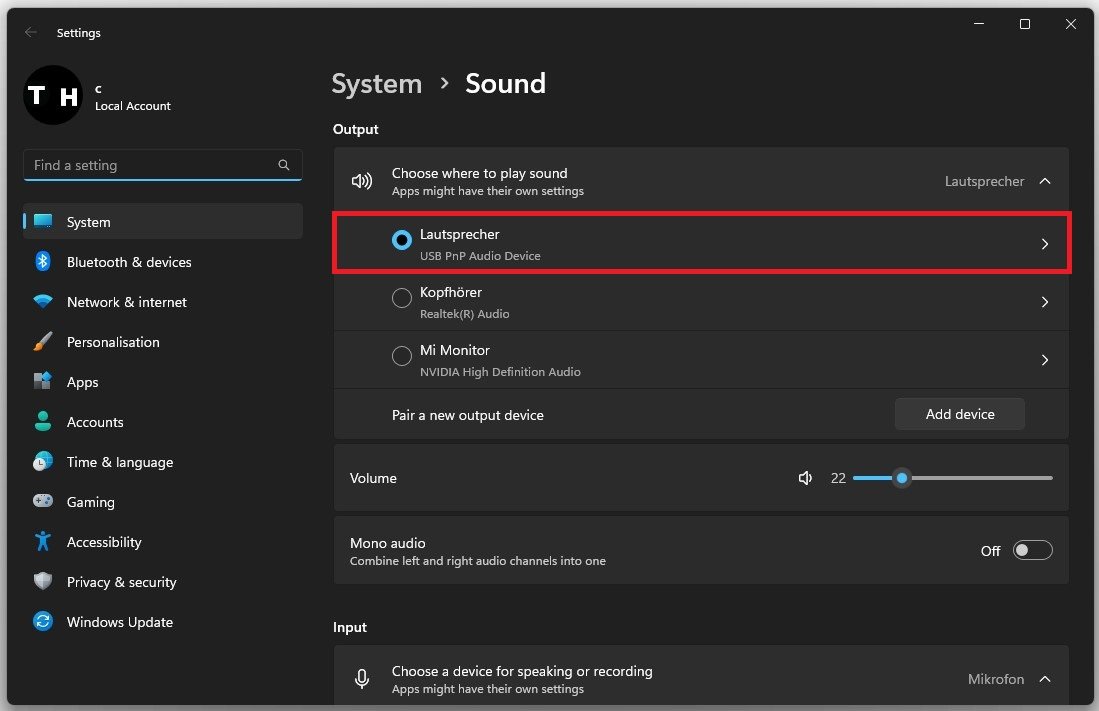Click the Find a setting search box
This screenshot has height=711, width=1099.
(x=150, y=165)
